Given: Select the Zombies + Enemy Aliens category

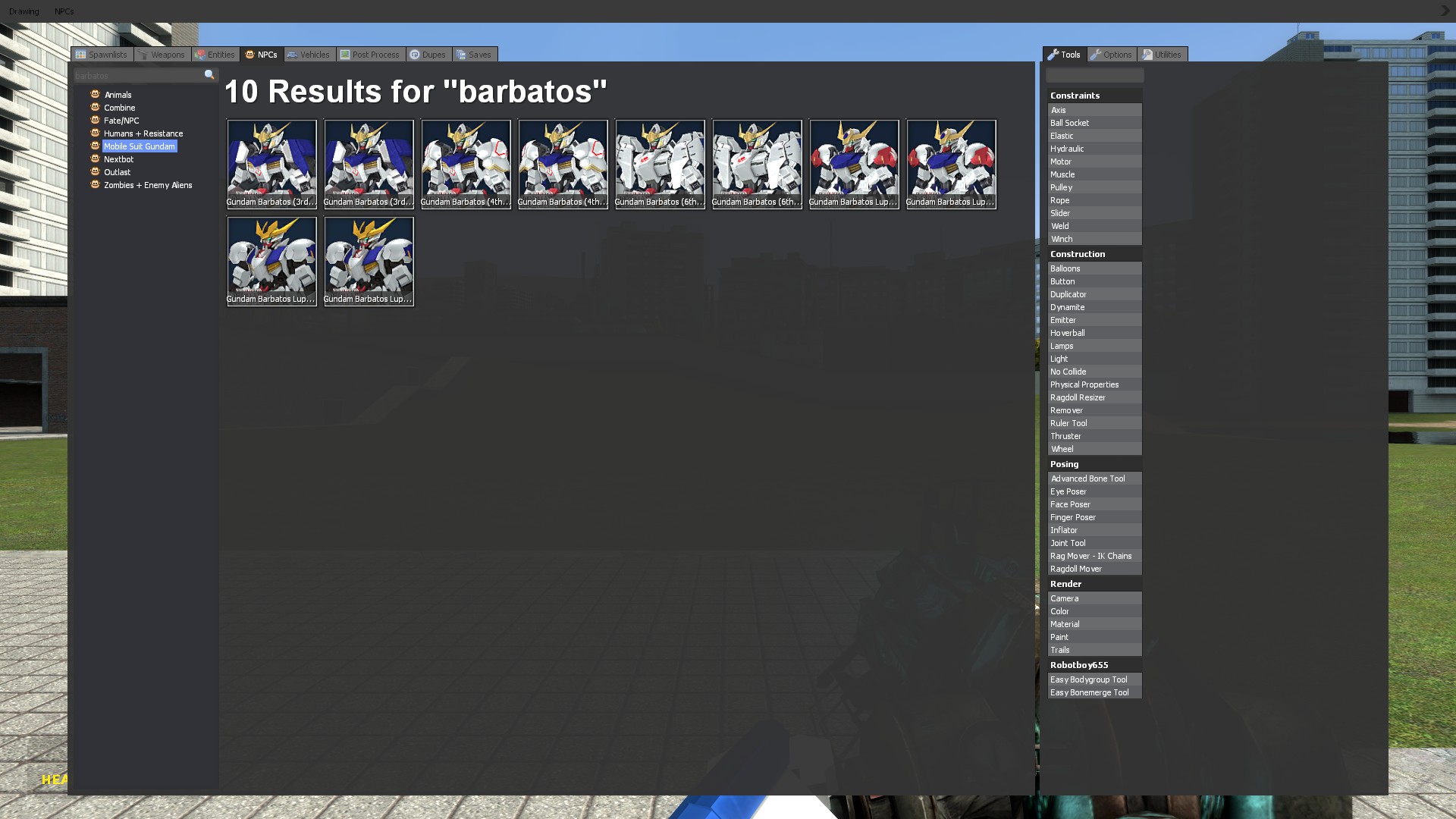Looking at the screenshot, I should click(x=148, y=185).
